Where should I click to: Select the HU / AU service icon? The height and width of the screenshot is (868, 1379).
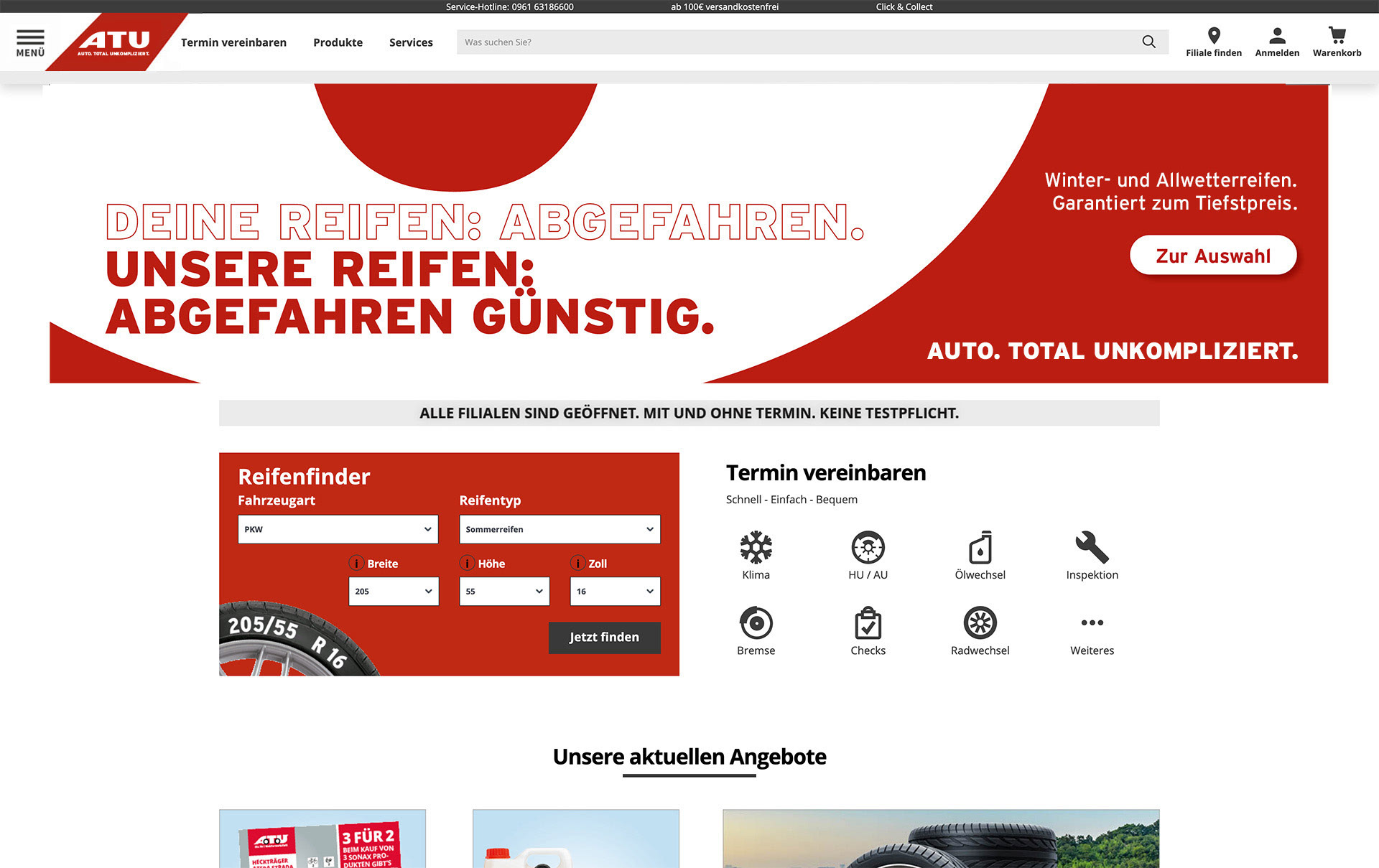868,548
